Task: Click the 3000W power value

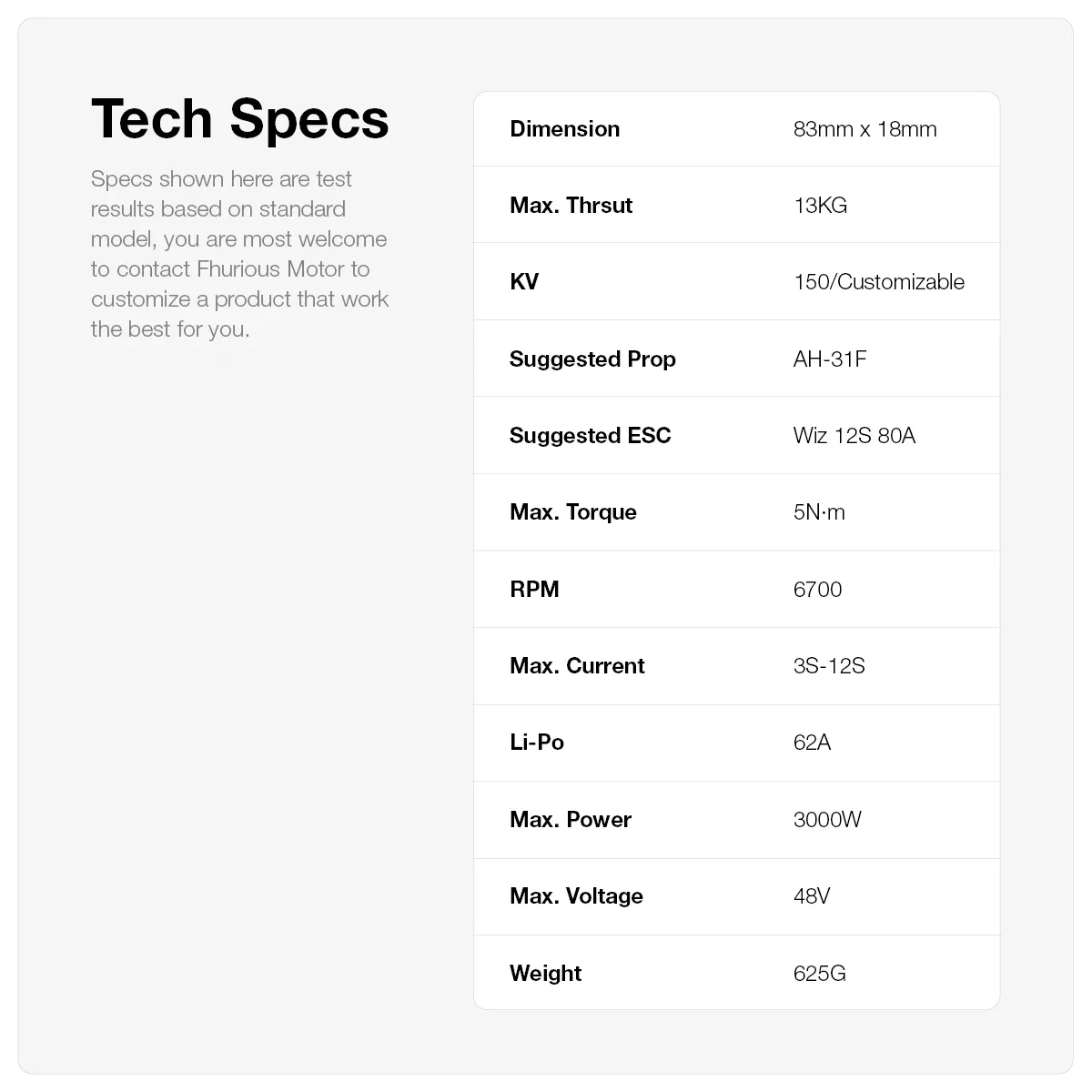Action: tap(826, 820)
